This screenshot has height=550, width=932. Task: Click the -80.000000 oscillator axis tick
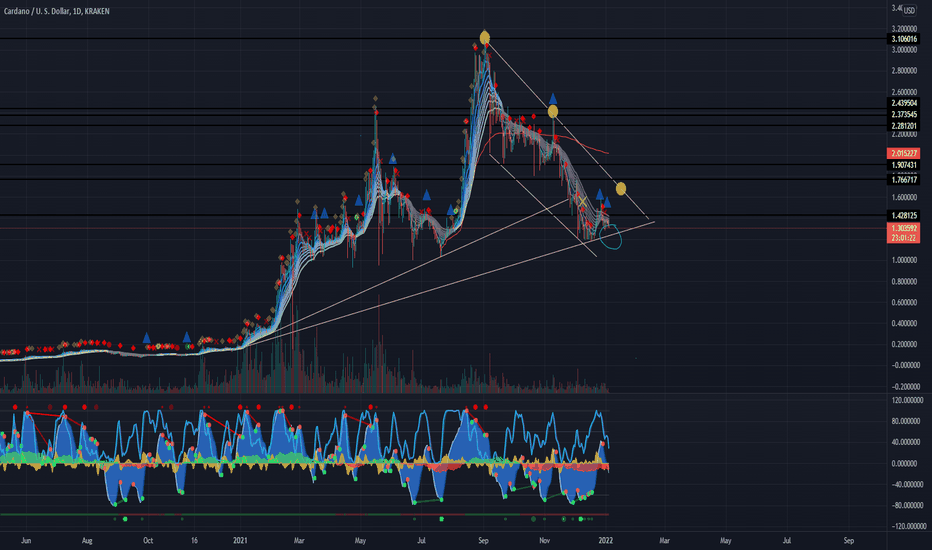906,505
